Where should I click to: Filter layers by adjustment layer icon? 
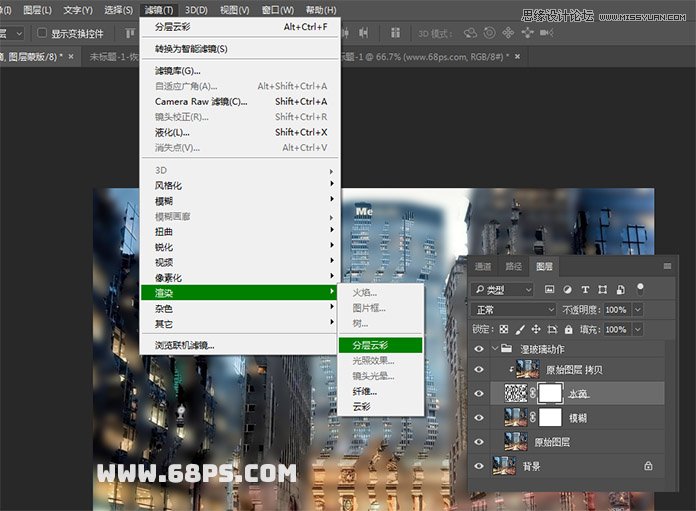pos(567,289)
